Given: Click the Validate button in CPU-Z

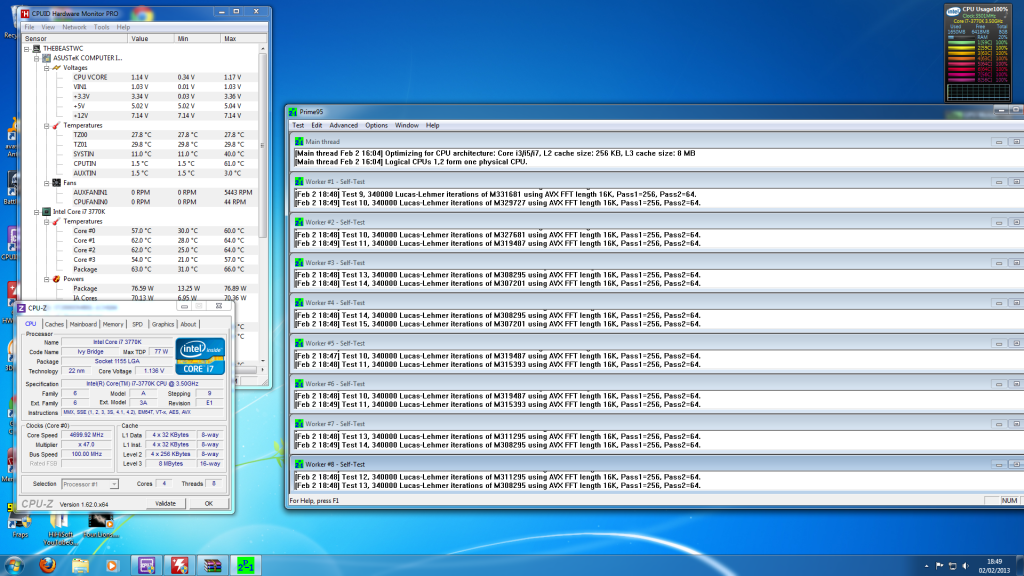Looking at the screenshot, I should point(165,504).
